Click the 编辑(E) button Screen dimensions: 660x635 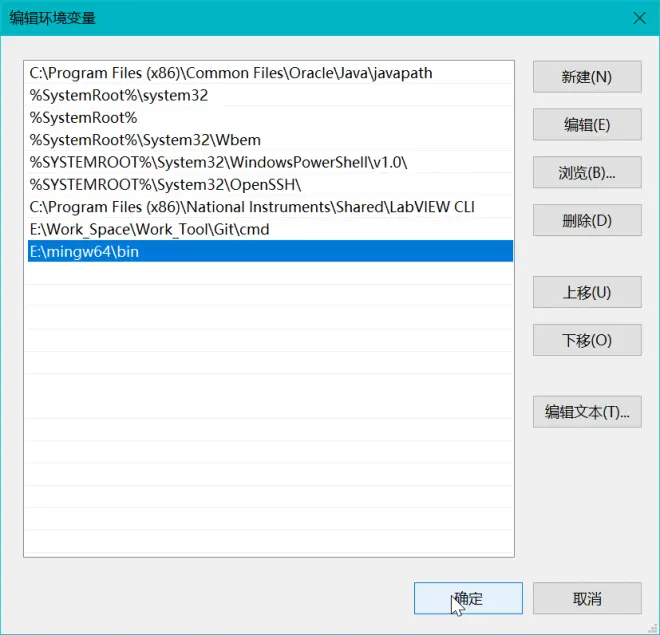(587, 125)
